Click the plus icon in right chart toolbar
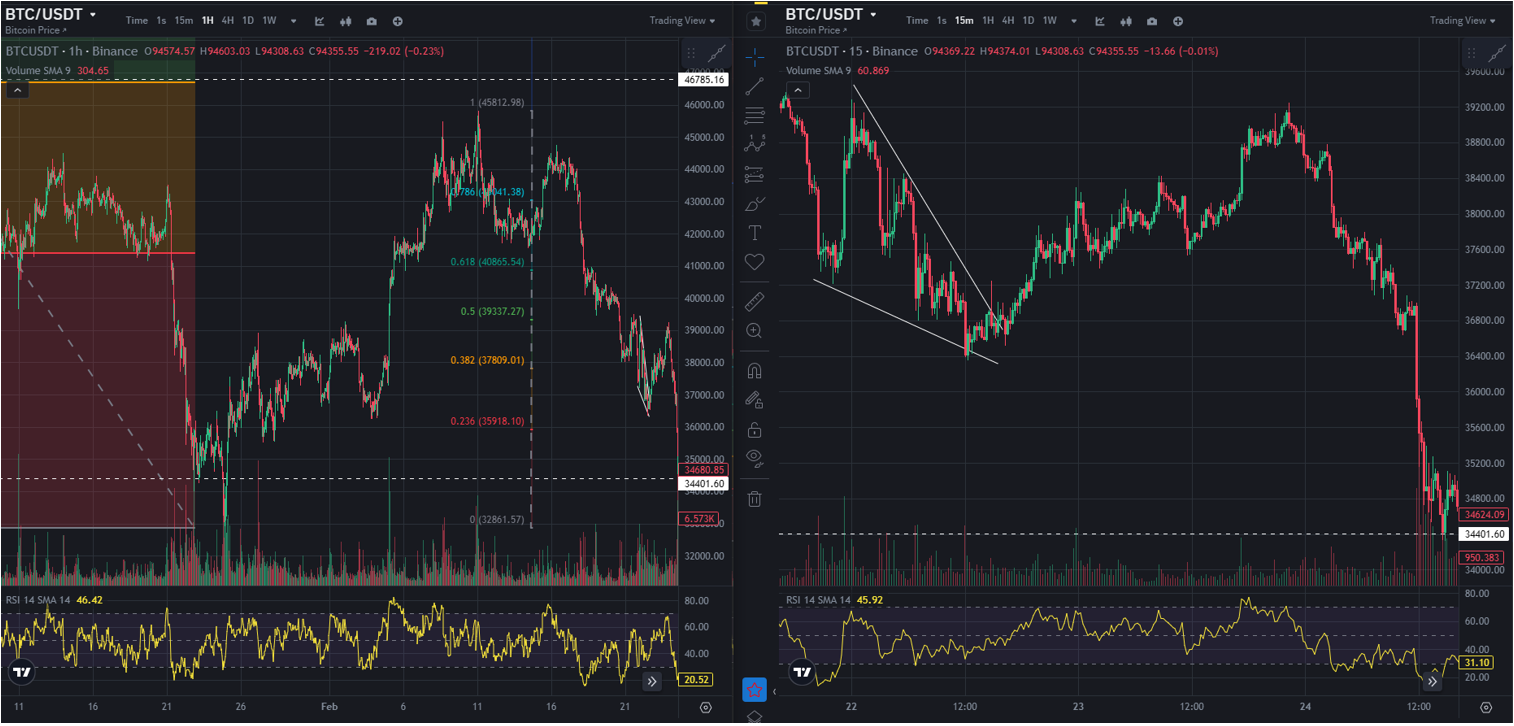This screenshot has width=1514, height=726. tap(1178, 20)
